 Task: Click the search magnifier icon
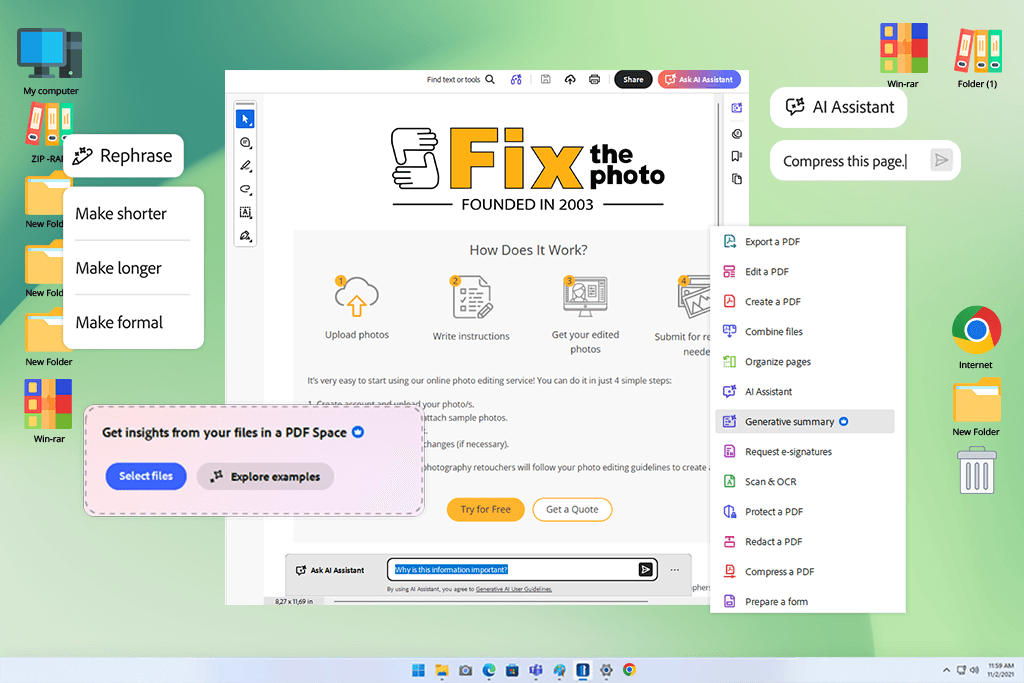point(490,80)
